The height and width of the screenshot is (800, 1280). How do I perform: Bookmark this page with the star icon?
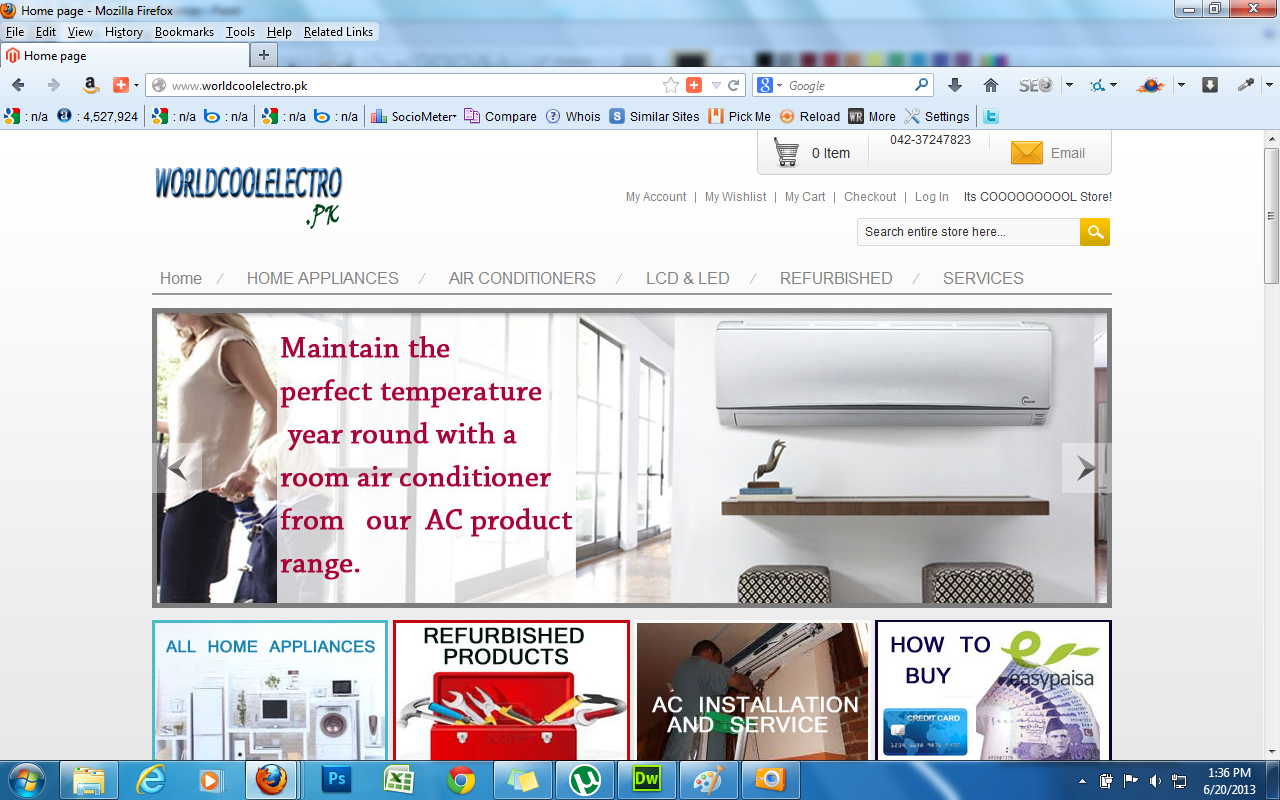tap(670, 85)
